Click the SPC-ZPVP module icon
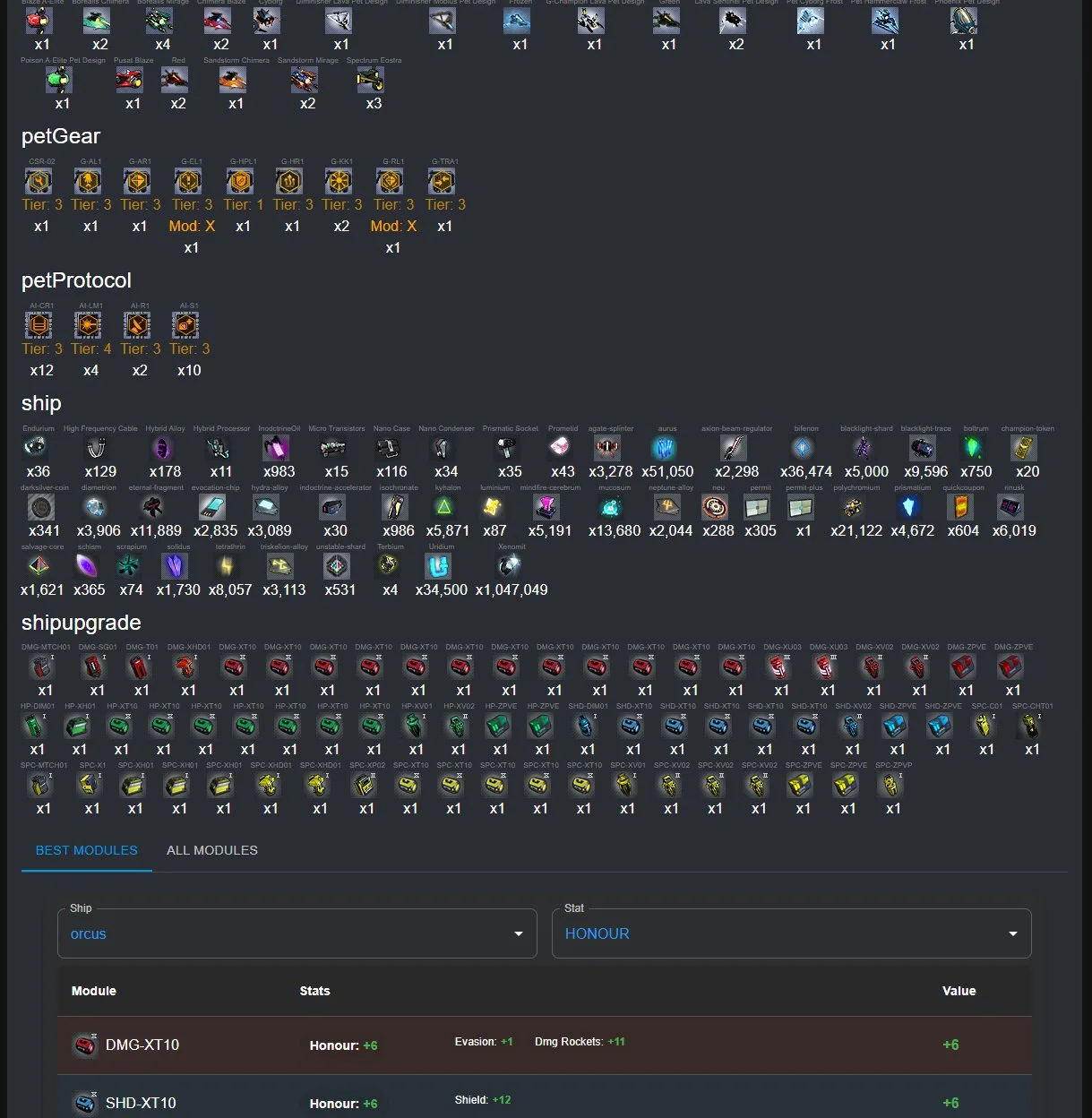Viewport: 1092px width, 1118px height. coord(890,785)
